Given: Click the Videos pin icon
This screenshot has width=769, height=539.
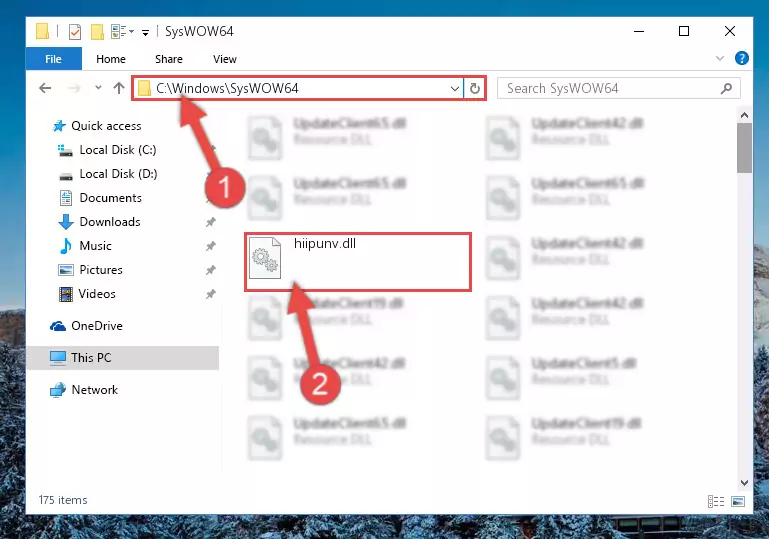Looking at the screenshot, I should click(210, 294).
